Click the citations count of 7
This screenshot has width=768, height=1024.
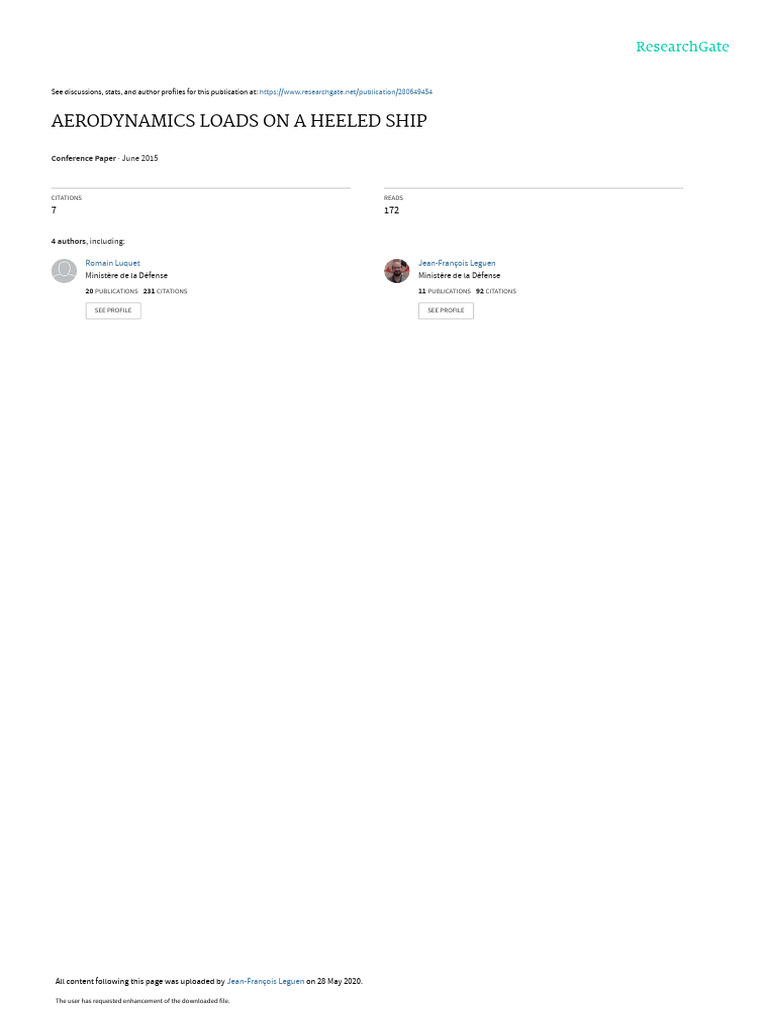pyautogui.click(x=54, y=210)
